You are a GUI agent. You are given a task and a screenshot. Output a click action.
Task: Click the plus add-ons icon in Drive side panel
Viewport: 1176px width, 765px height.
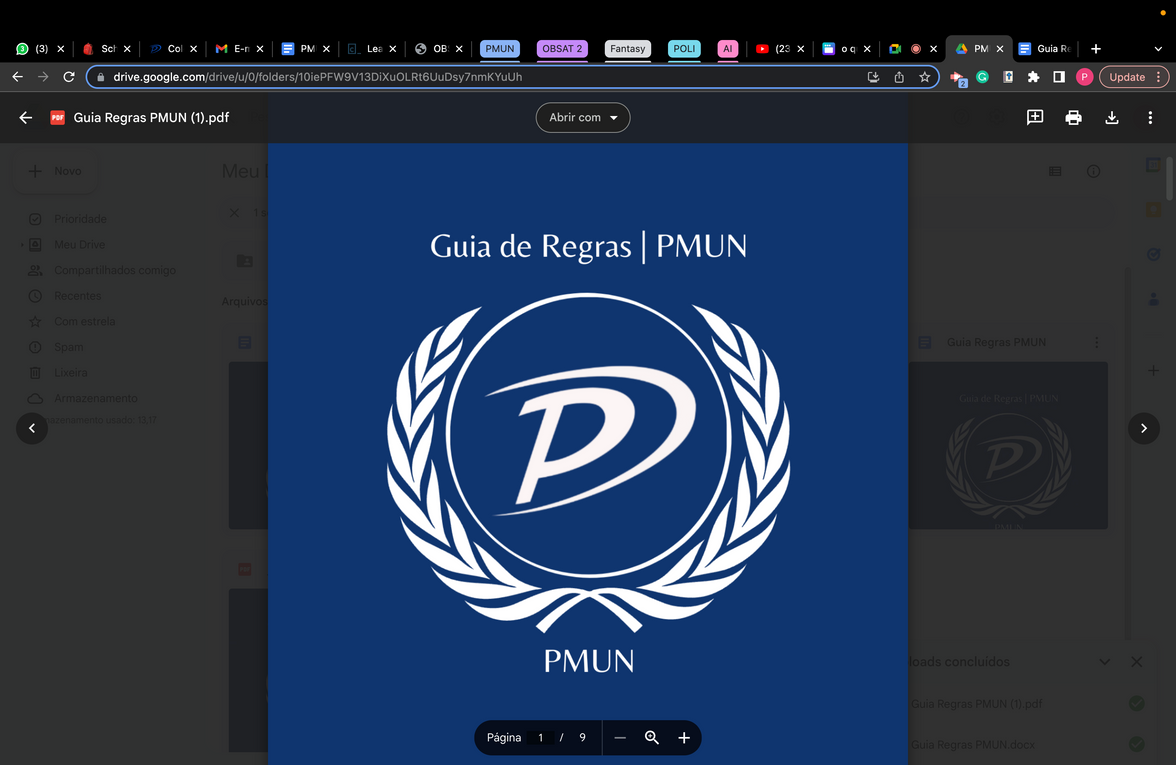pos(1154,370)
